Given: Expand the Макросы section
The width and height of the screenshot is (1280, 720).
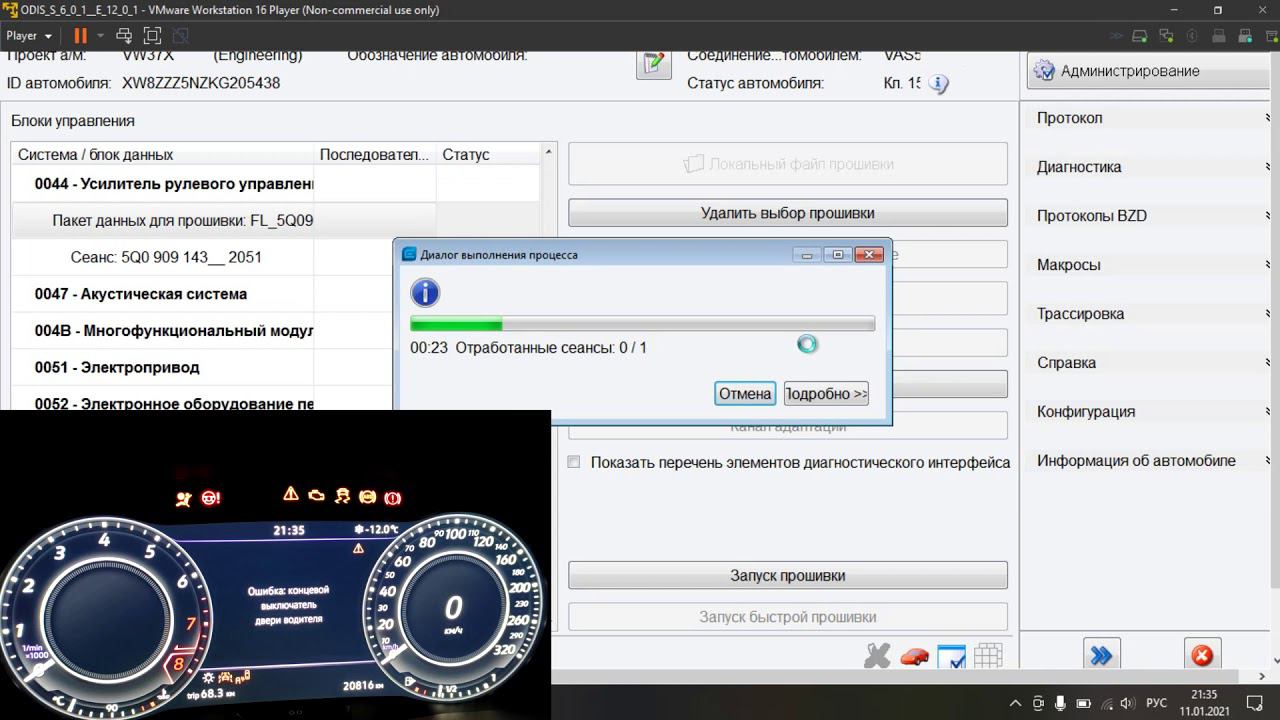Looking at the screenshot, I should click(1152, 265).
